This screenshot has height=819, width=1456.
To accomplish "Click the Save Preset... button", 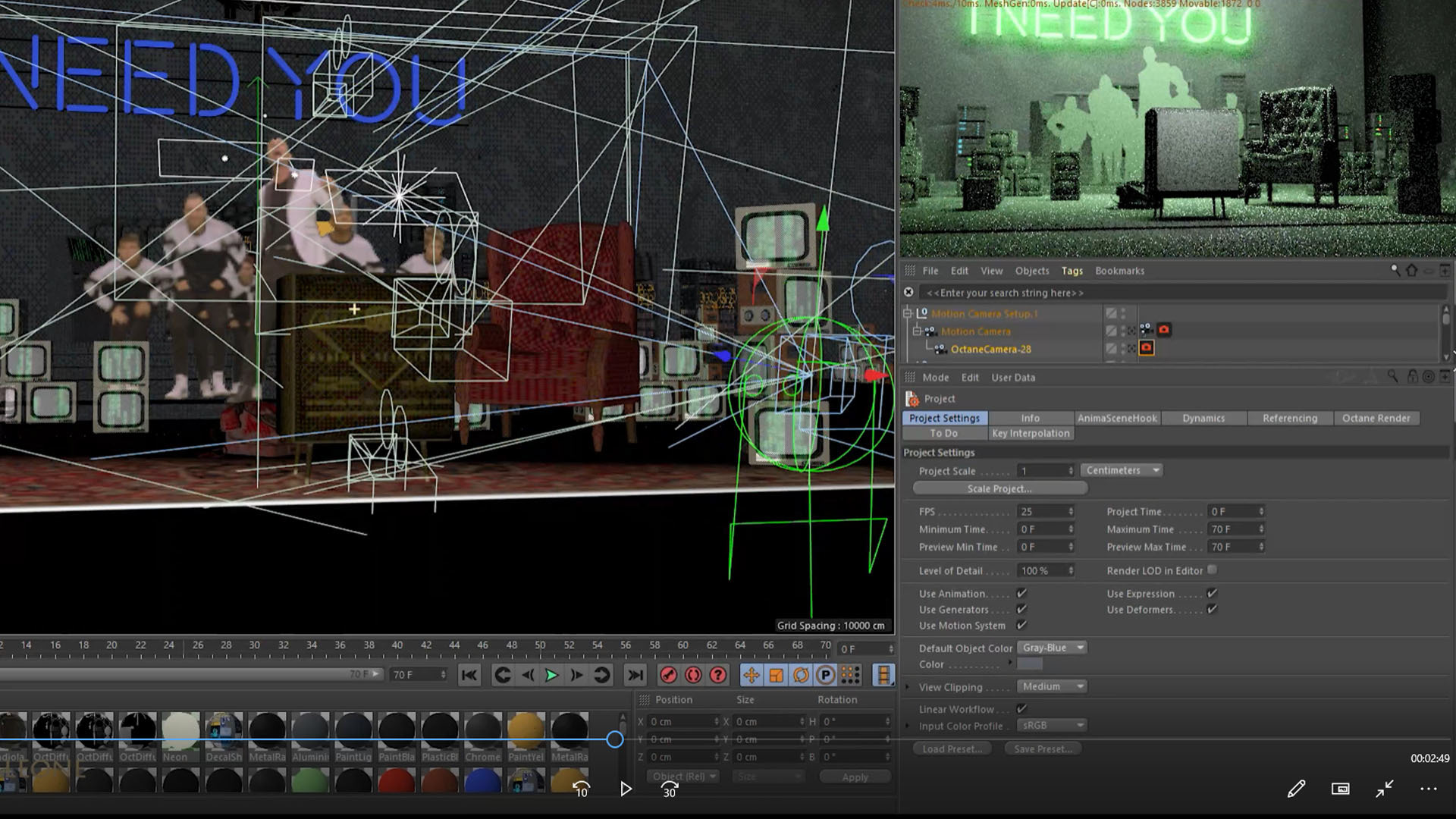I will click(1043, 748).
